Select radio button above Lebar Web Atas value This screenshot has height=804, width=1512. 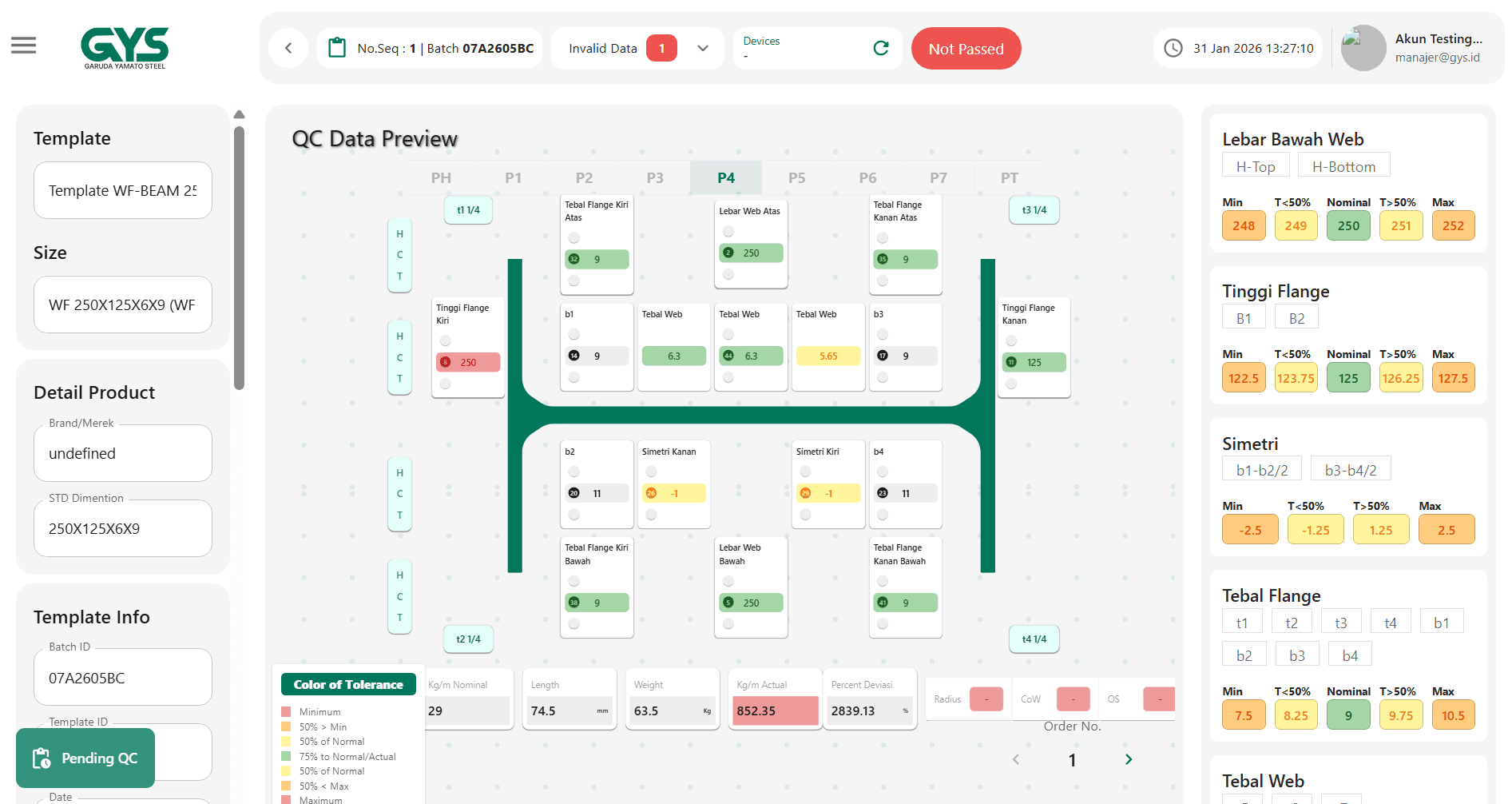728,232
